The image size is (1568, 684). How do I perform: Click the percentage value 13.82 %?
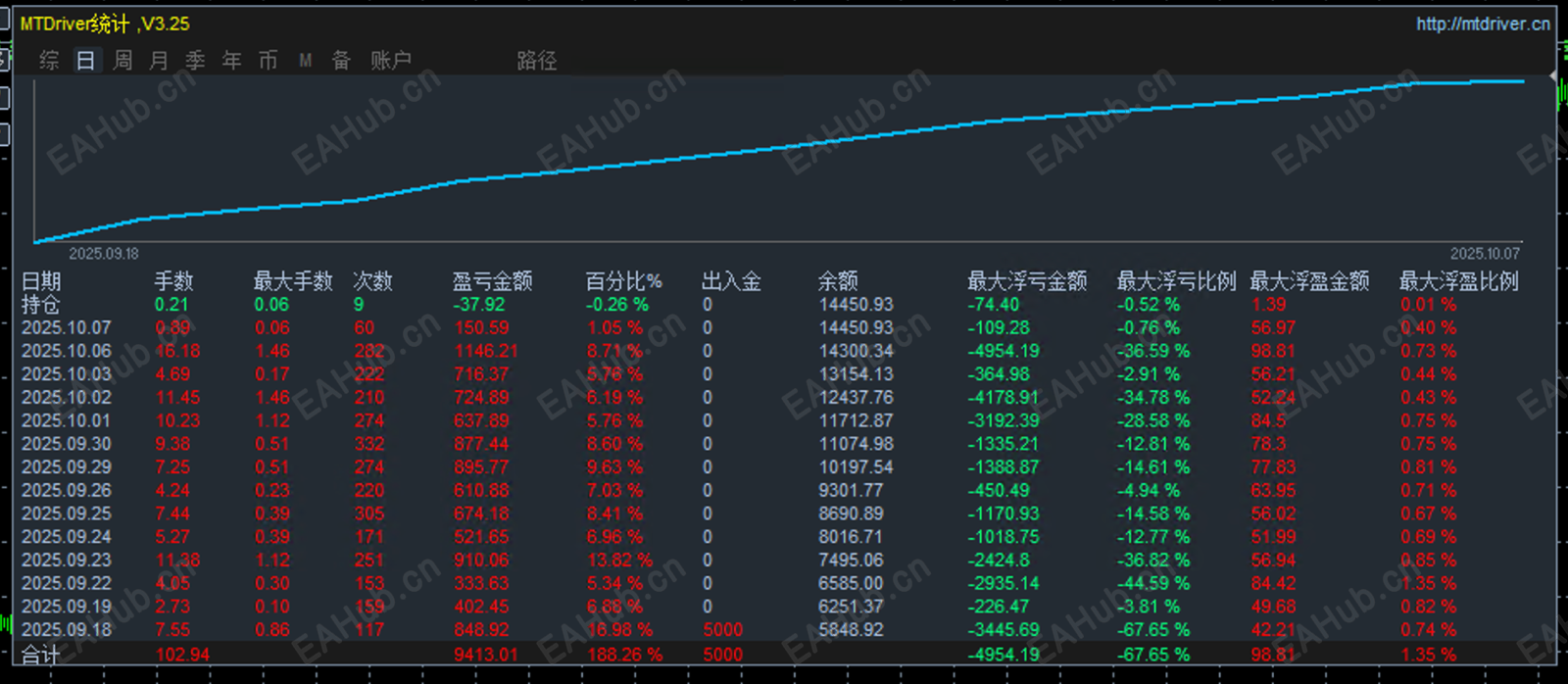[620, 561]
